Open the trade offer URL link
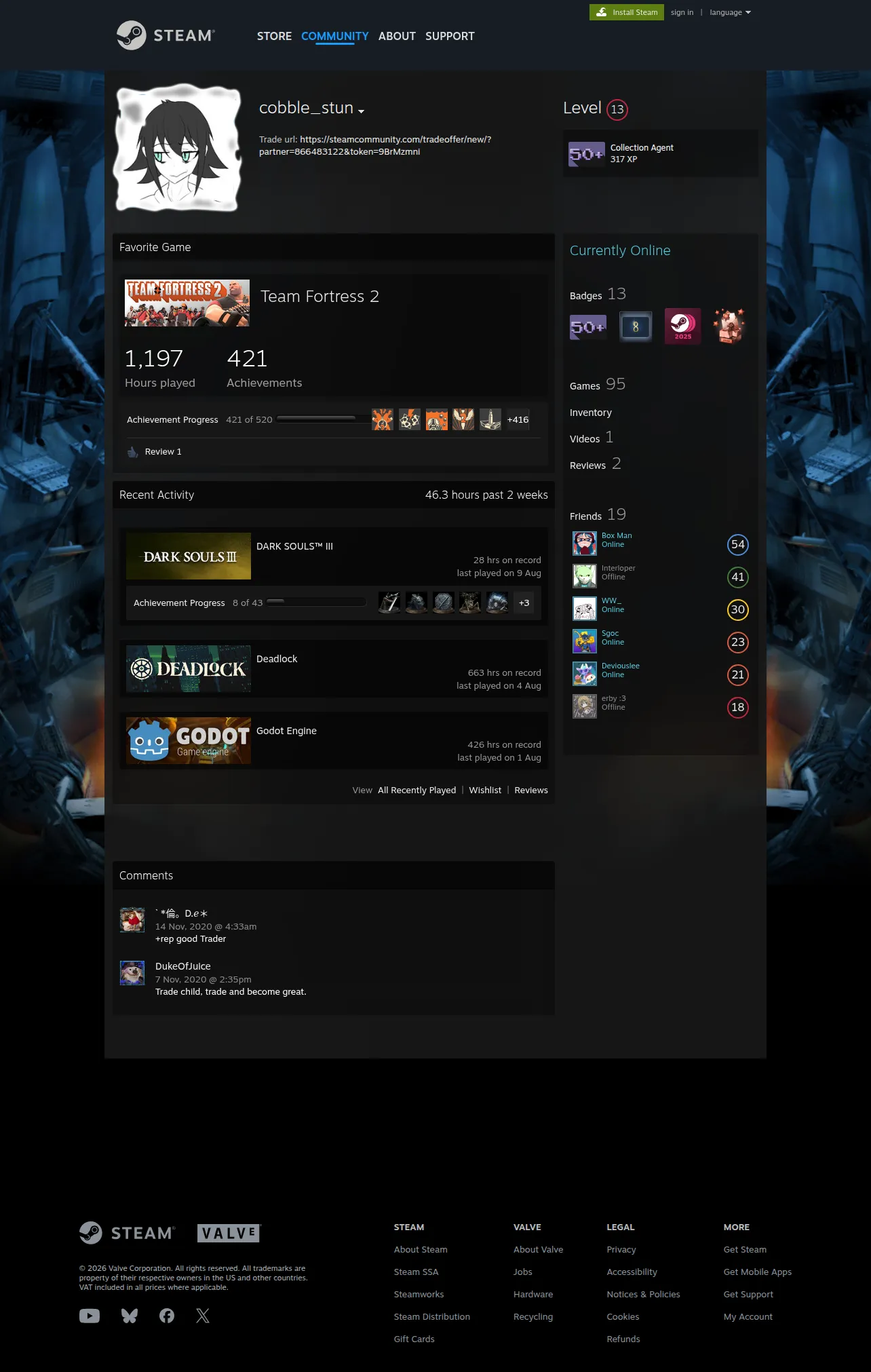 point(375,145)
